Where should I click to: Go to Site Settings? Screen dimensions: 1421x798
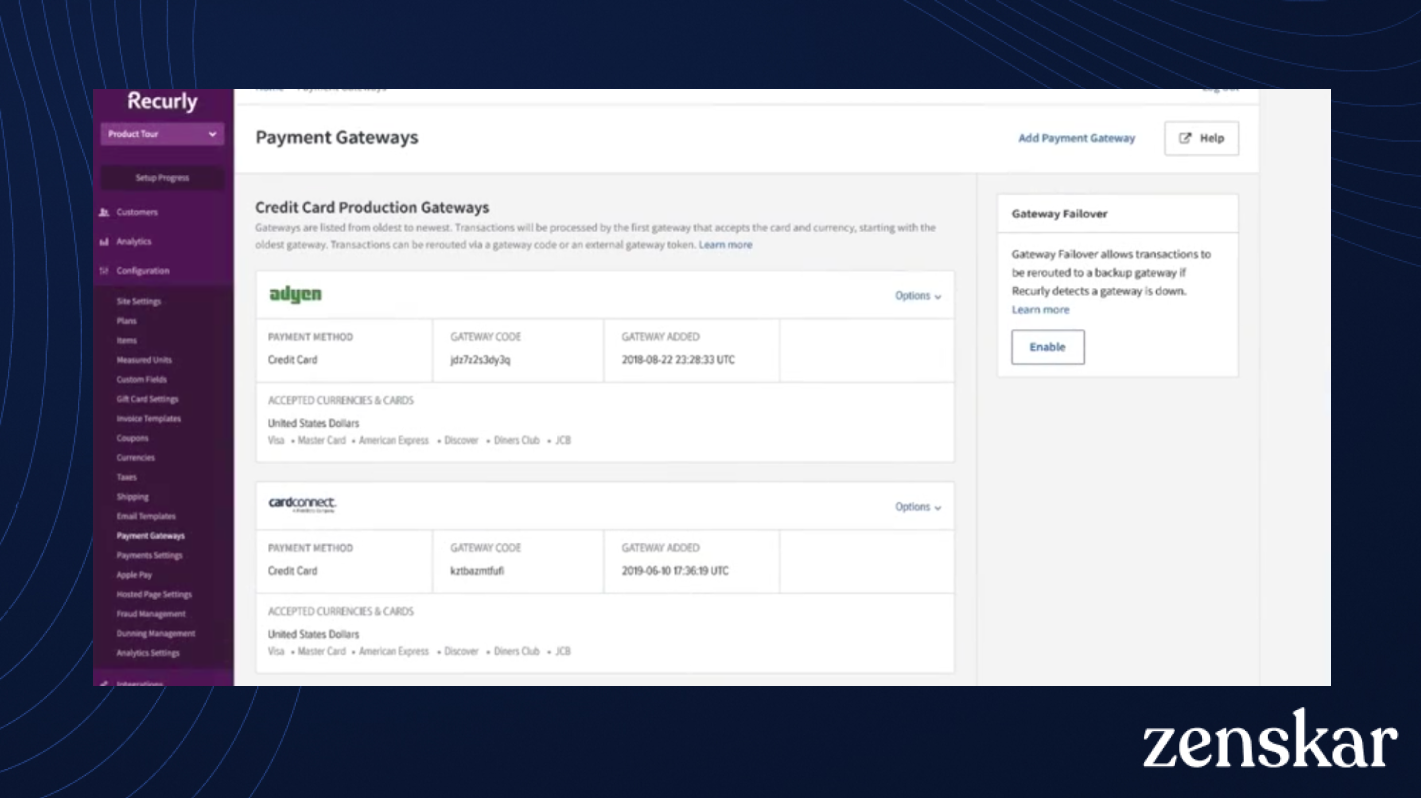[139, 301]
